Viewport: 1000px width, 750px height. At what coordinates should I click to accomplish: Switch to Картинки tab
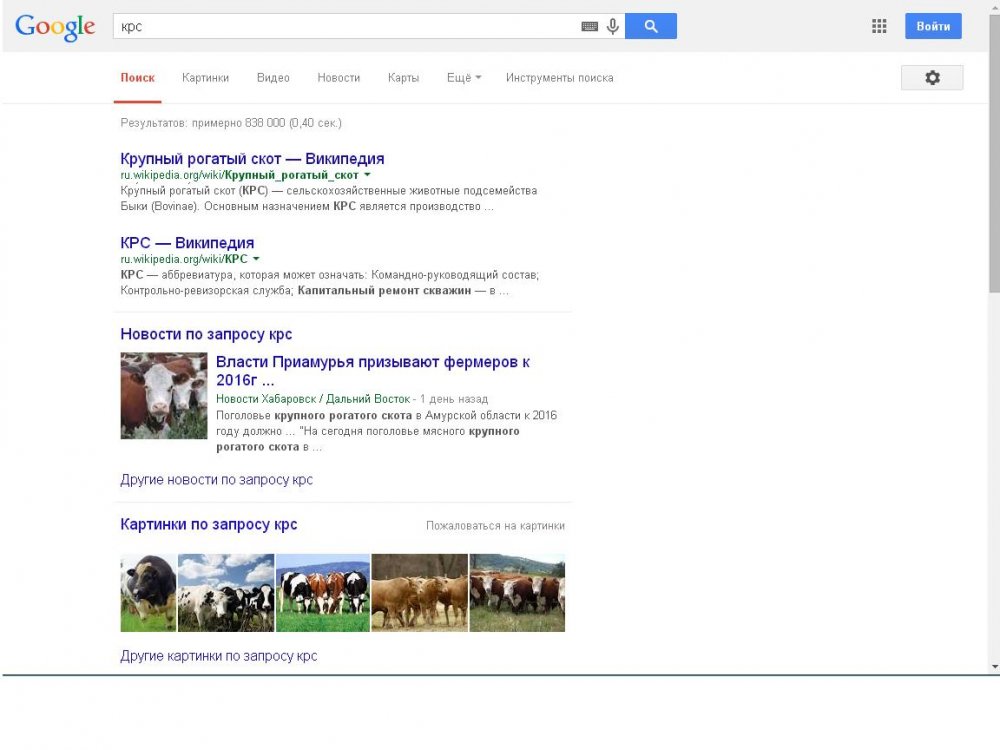(x=205, y=78)
